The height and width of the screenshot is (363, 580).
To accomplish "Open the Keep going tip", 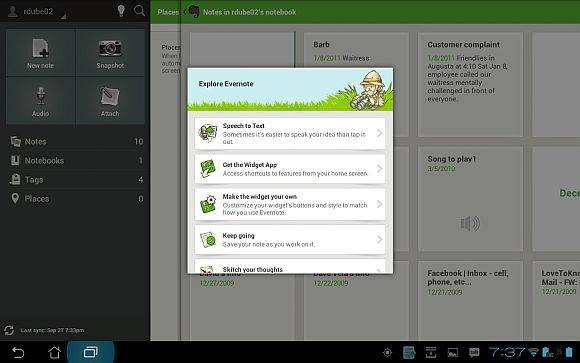I will [290, 239].
